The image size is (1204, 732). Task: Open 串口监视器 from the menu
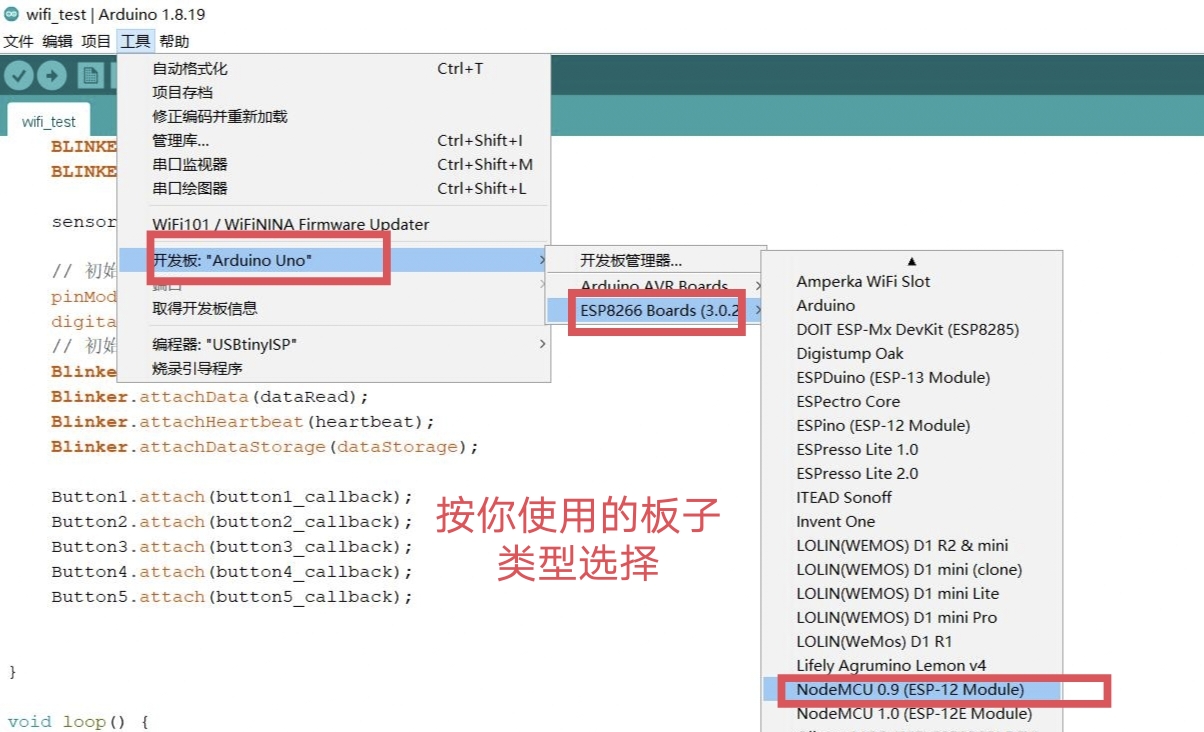[334, 164]
